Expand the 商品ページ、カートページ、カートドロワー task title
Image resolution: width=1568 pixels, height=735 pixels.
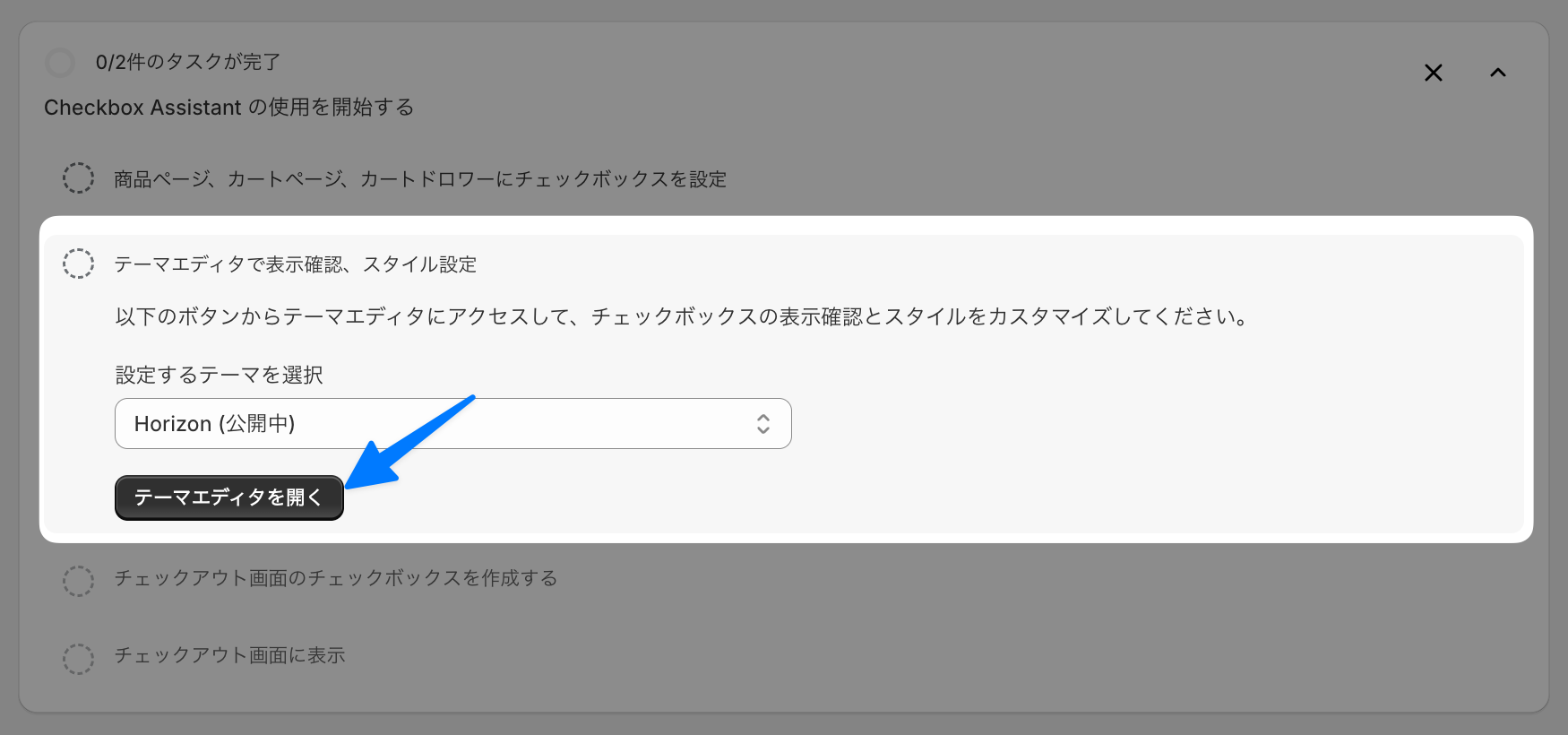(x=419, y=179)
